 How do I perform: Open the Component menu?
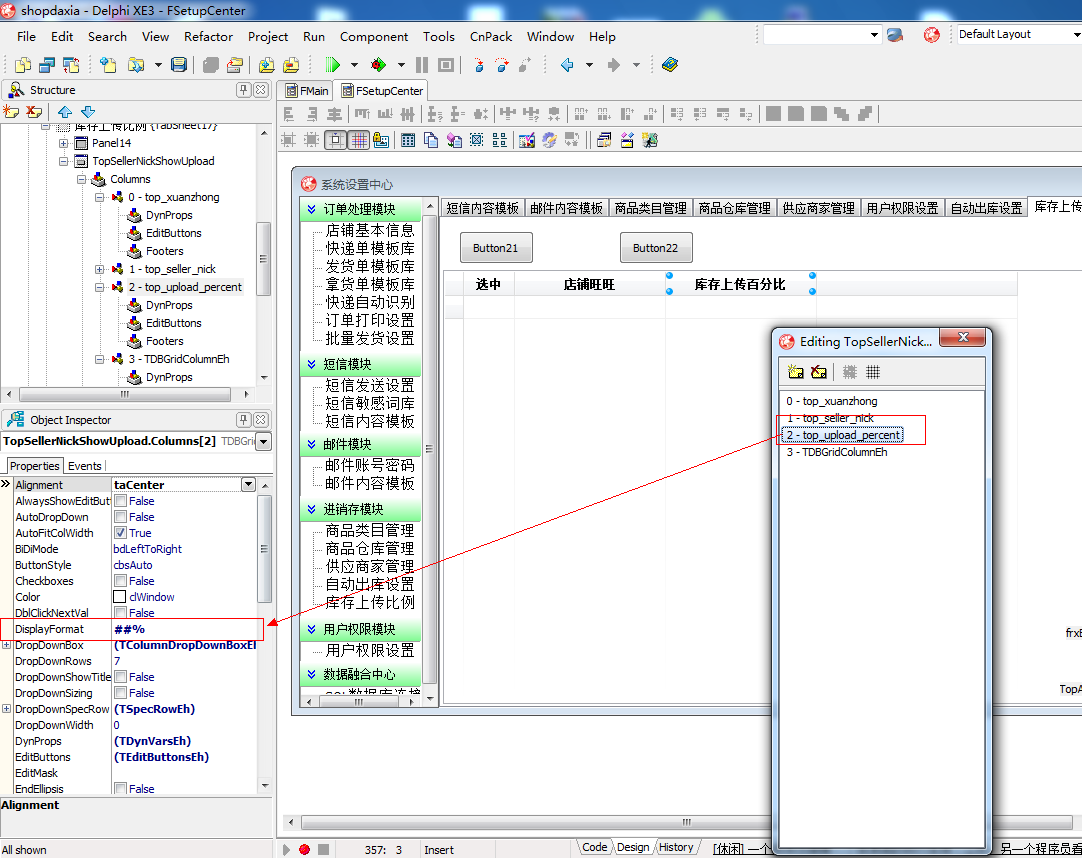[374, 37]
